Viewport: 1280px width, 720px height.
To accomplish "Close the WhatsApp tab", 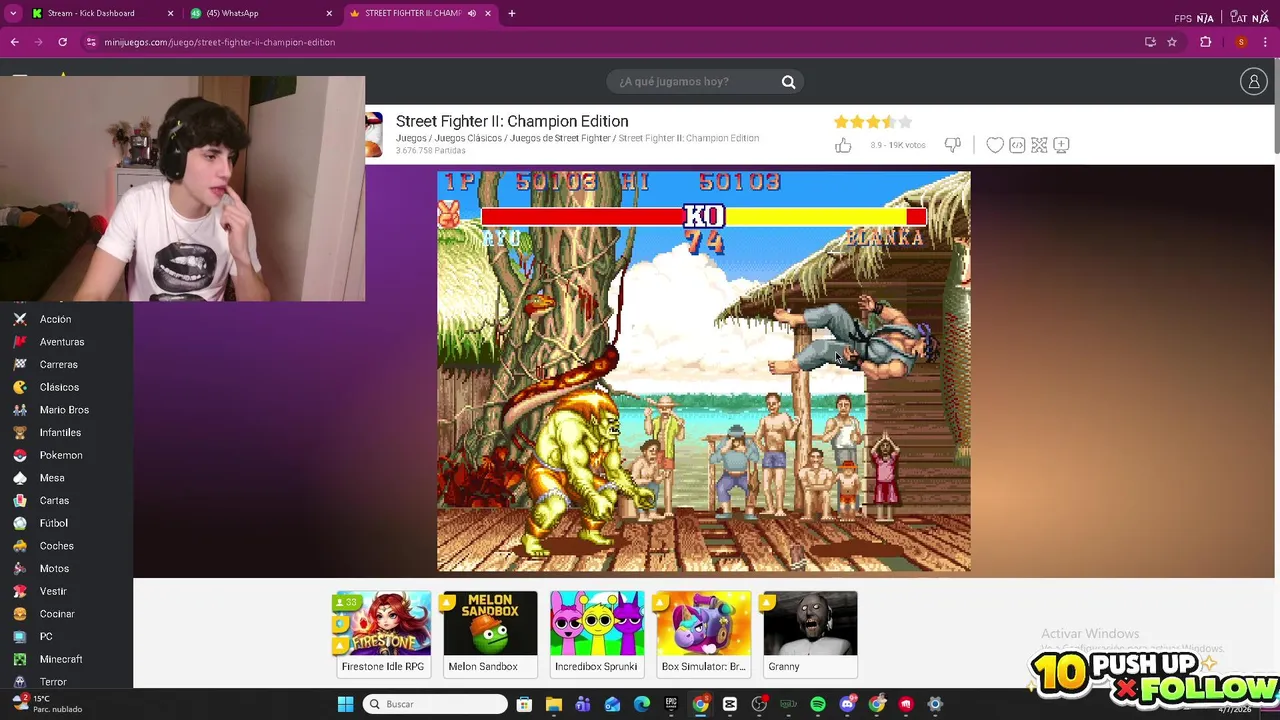I will pyautogui.click(x=329, y=13).
